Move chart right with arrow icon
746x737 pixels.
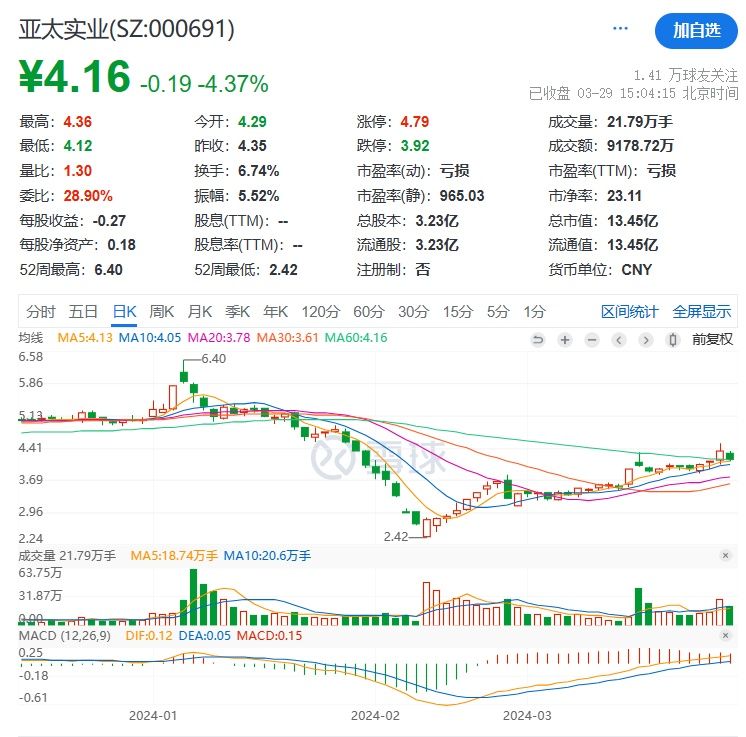[x=646, y=340]
